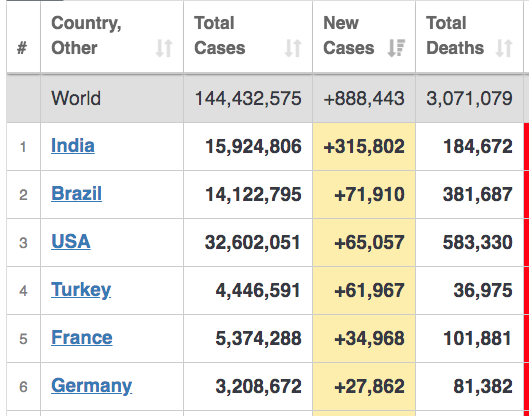Select World new cases +888,443

tap(364, 99)
